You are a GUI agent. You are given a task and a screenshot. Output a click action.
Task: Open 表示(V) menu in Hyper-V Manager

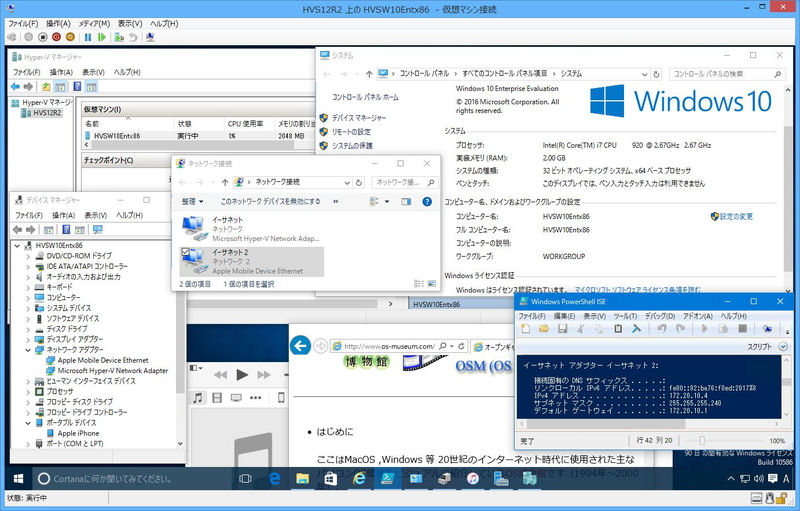pos(93,72)
